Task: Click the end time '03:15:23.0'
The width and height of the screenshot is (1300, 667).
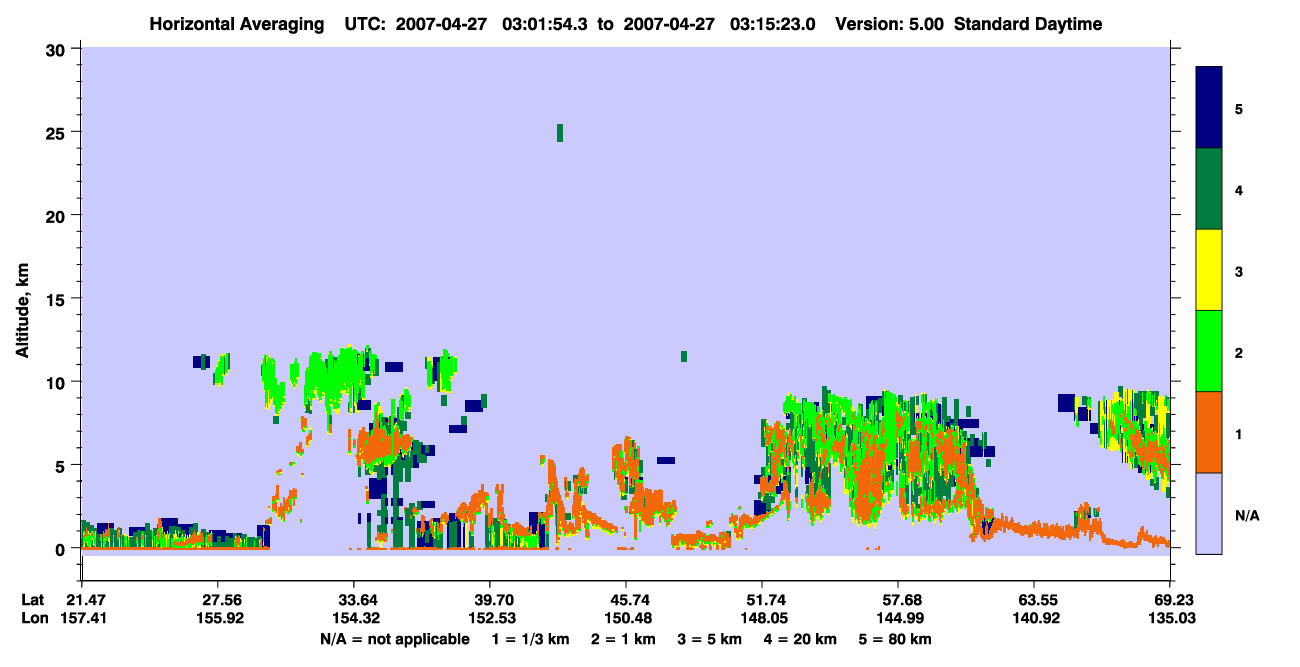Action: (x=773, y=24)
